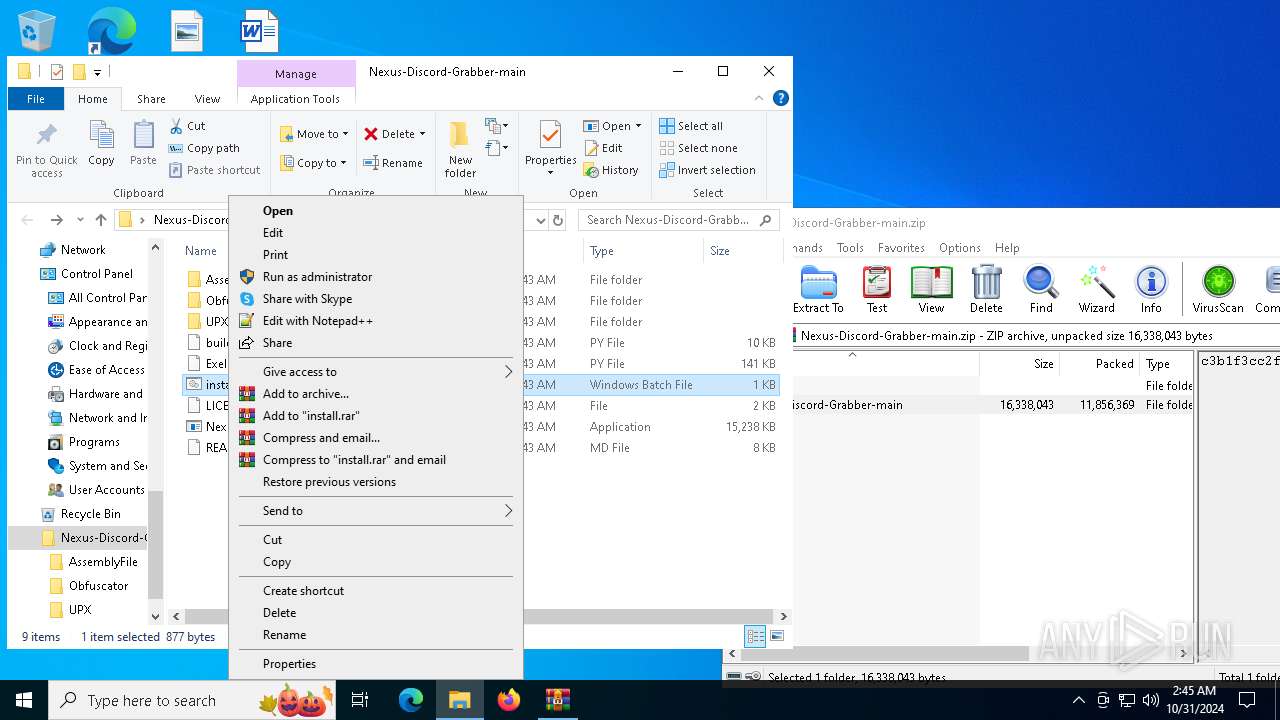This screenshot has width=1280, height=720.
Task: Click WinRAR Find toolbar icon
Action: pyautogui.click(x=1041, y=290)
